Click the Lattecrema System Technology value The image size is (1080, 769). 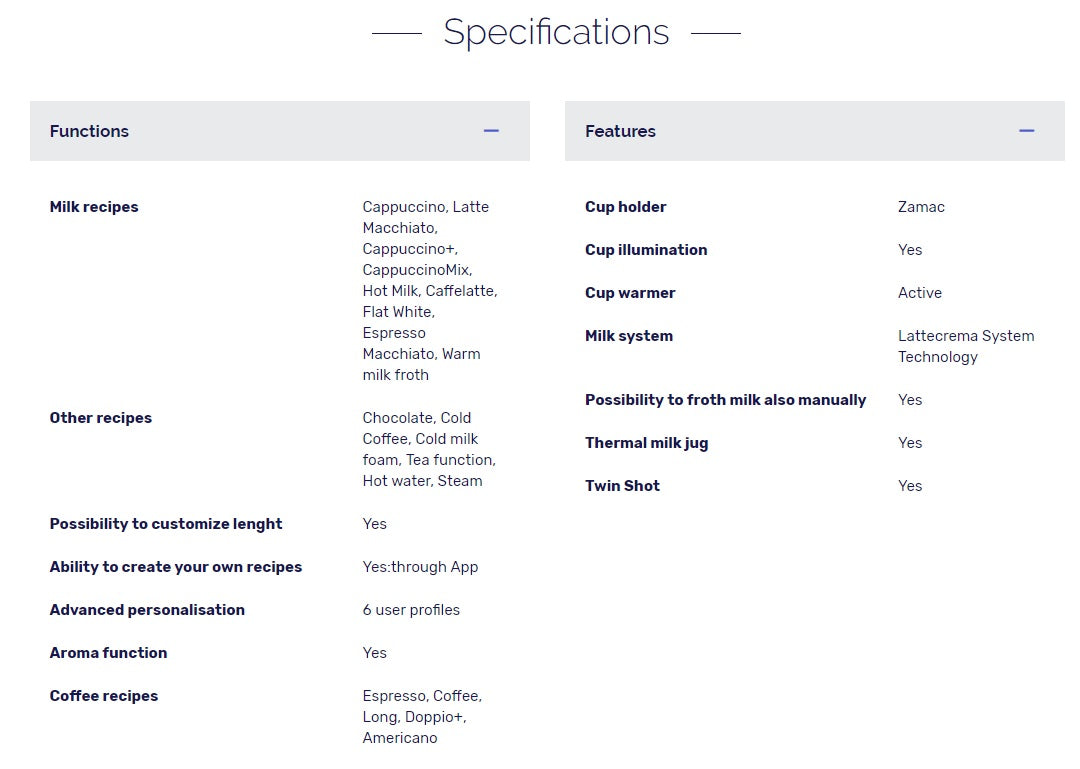point(965,346)
